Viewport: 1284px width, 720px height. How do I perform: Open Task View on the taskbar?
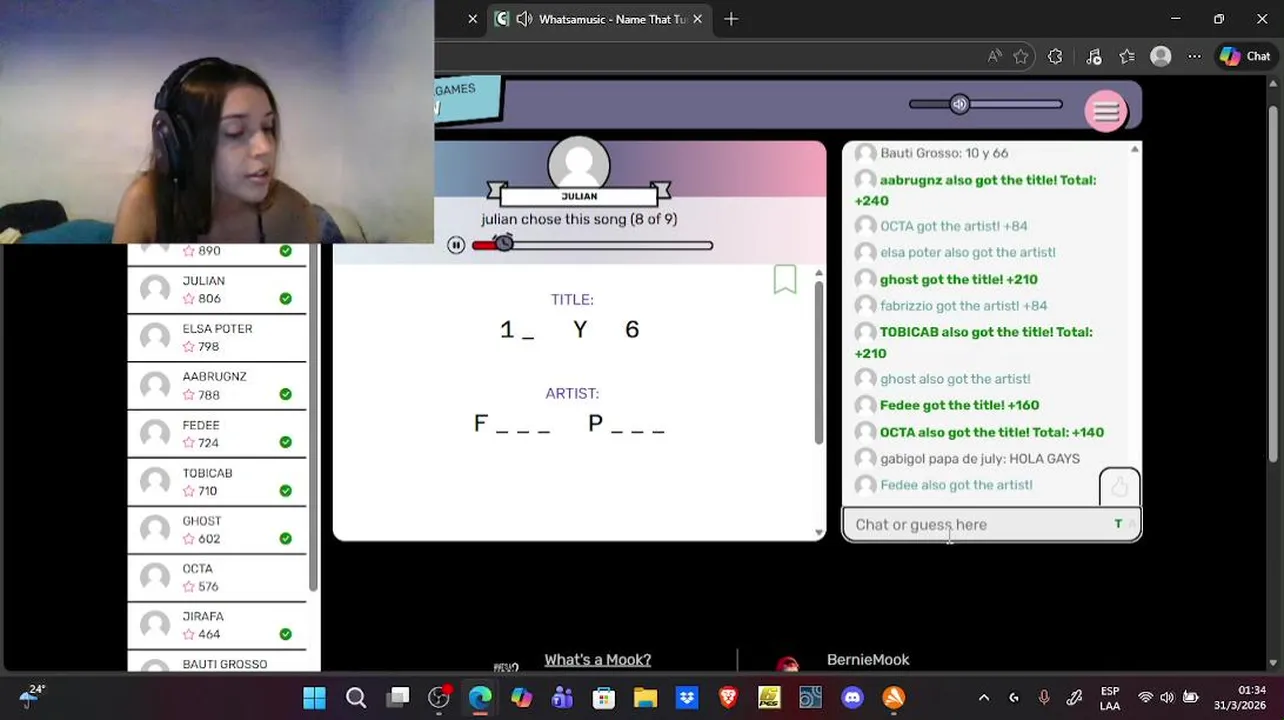click(398, 698)
